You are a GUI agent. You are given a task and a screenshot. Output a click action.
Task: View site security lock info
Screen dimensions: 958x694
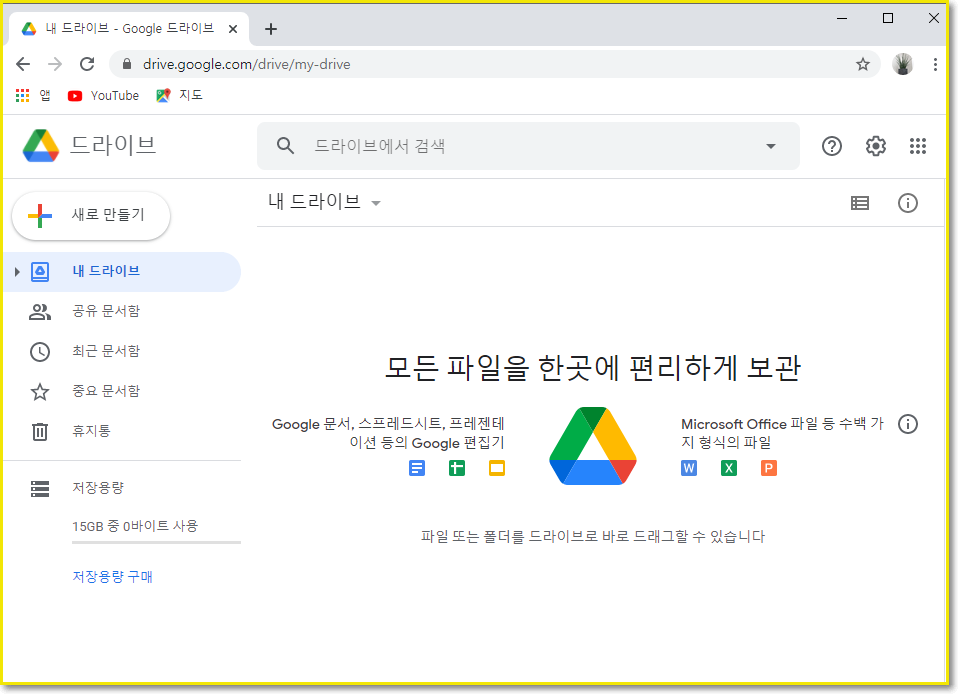point(127,64)
